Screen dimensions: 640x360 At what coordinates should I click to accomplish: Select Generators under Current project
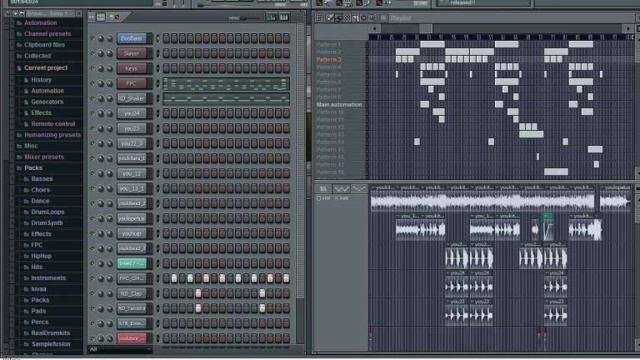click(47, 102)
